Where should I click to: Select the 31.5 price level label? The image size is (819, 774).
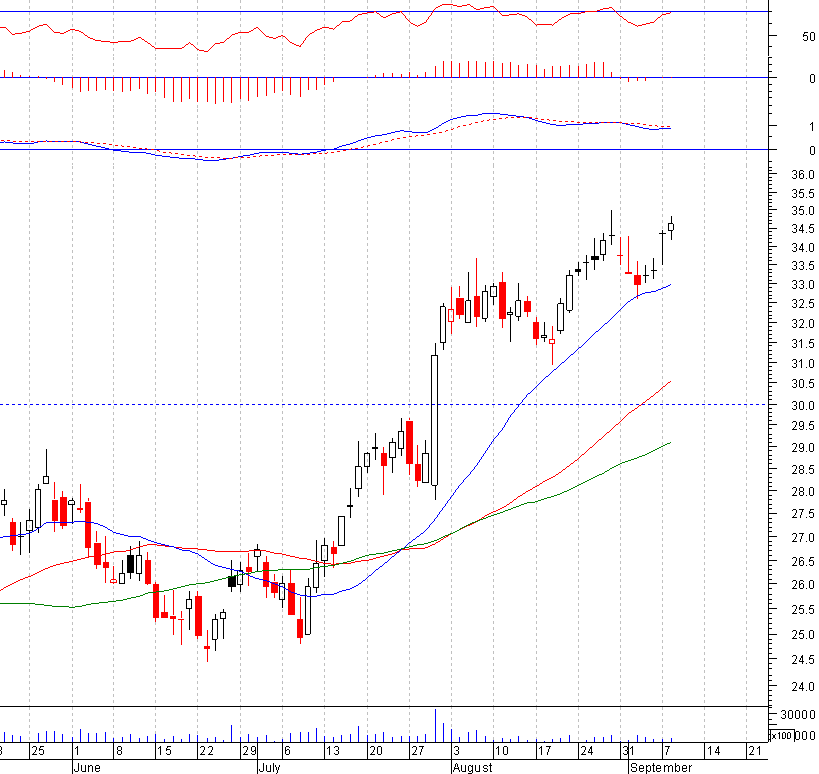coord(803,344)
